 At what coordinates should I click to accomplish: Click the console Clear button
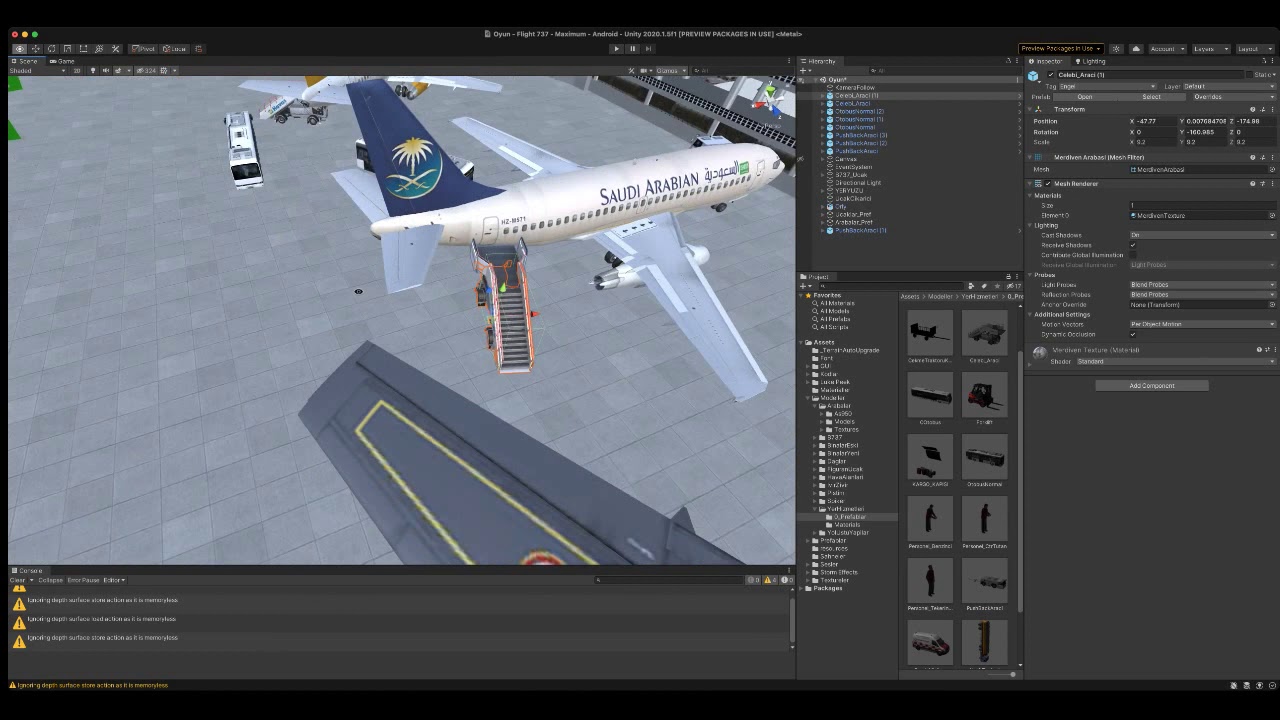pyautogui.click(x=17, y=580)
